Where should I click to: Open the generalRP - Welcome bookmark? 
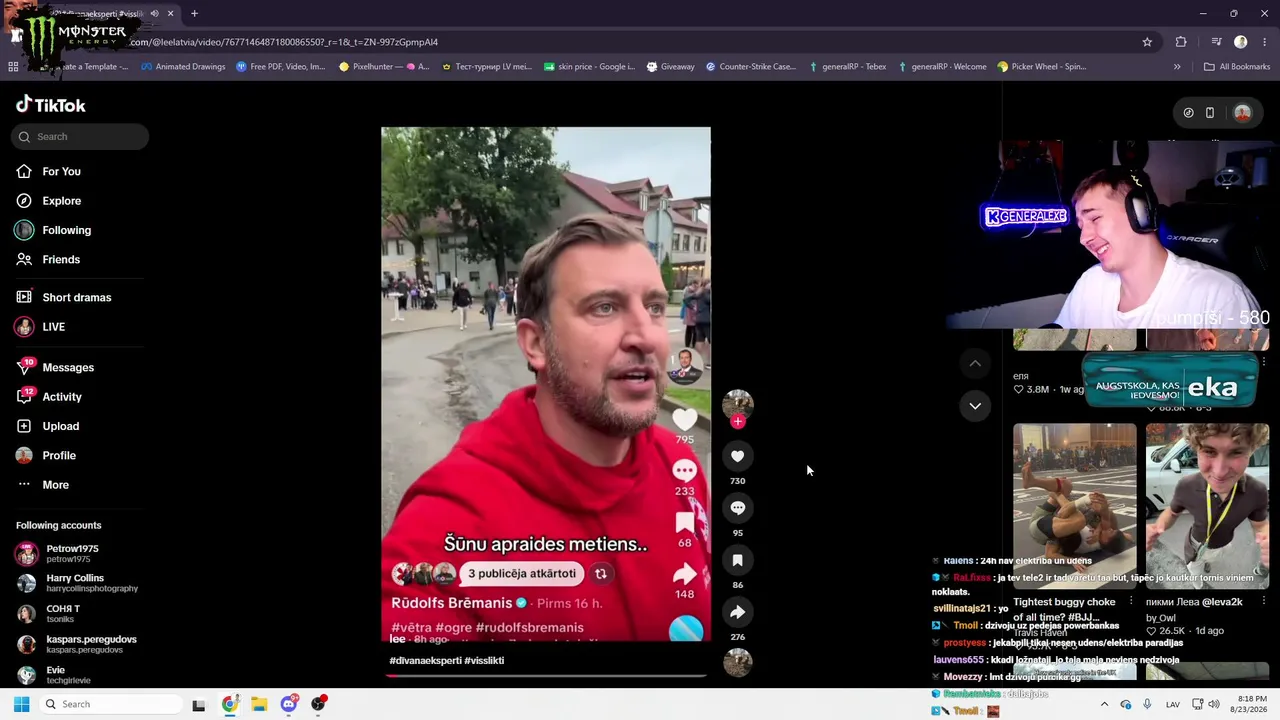click(942, 67)
